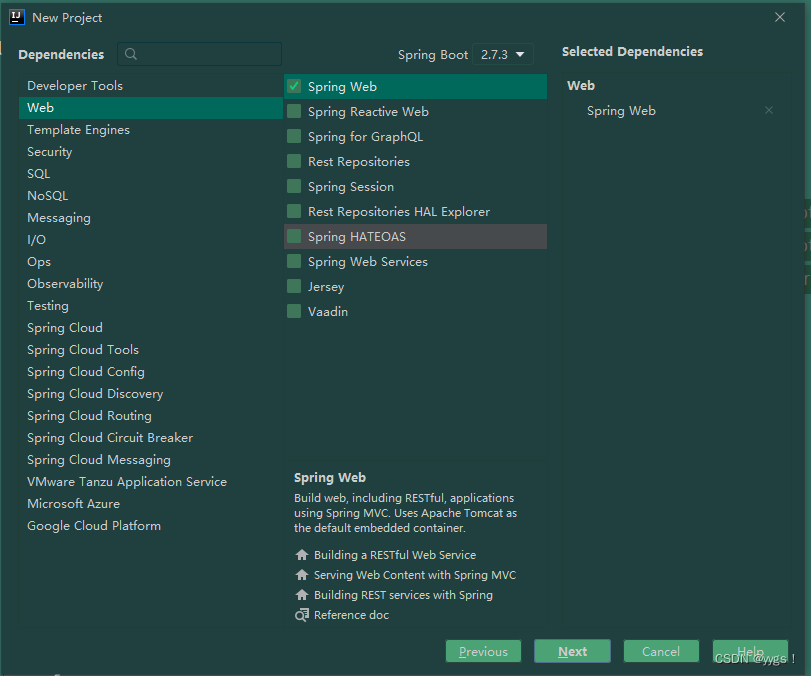Choose the Security category

[151, 152]
